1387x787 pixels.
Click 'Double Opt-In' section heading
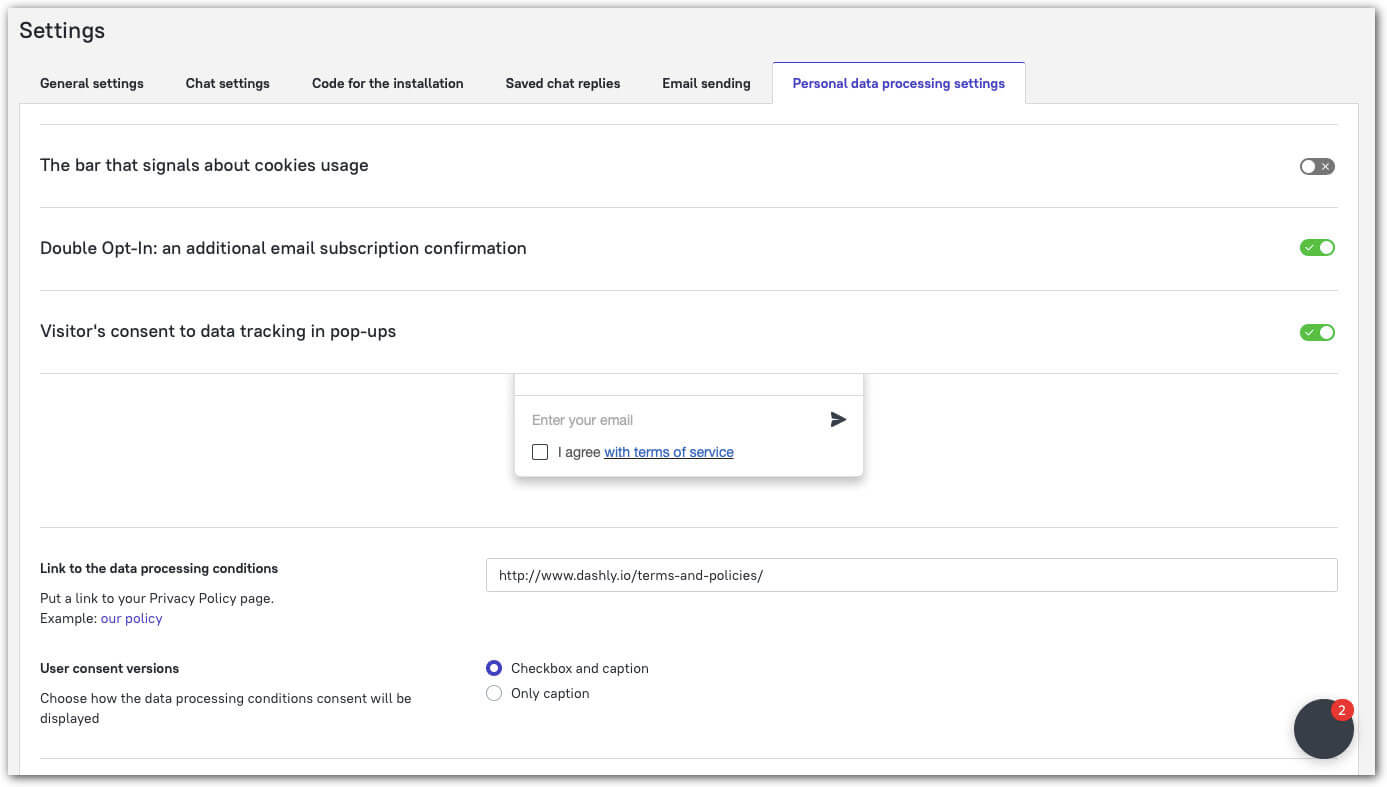[x=283, y=248]
